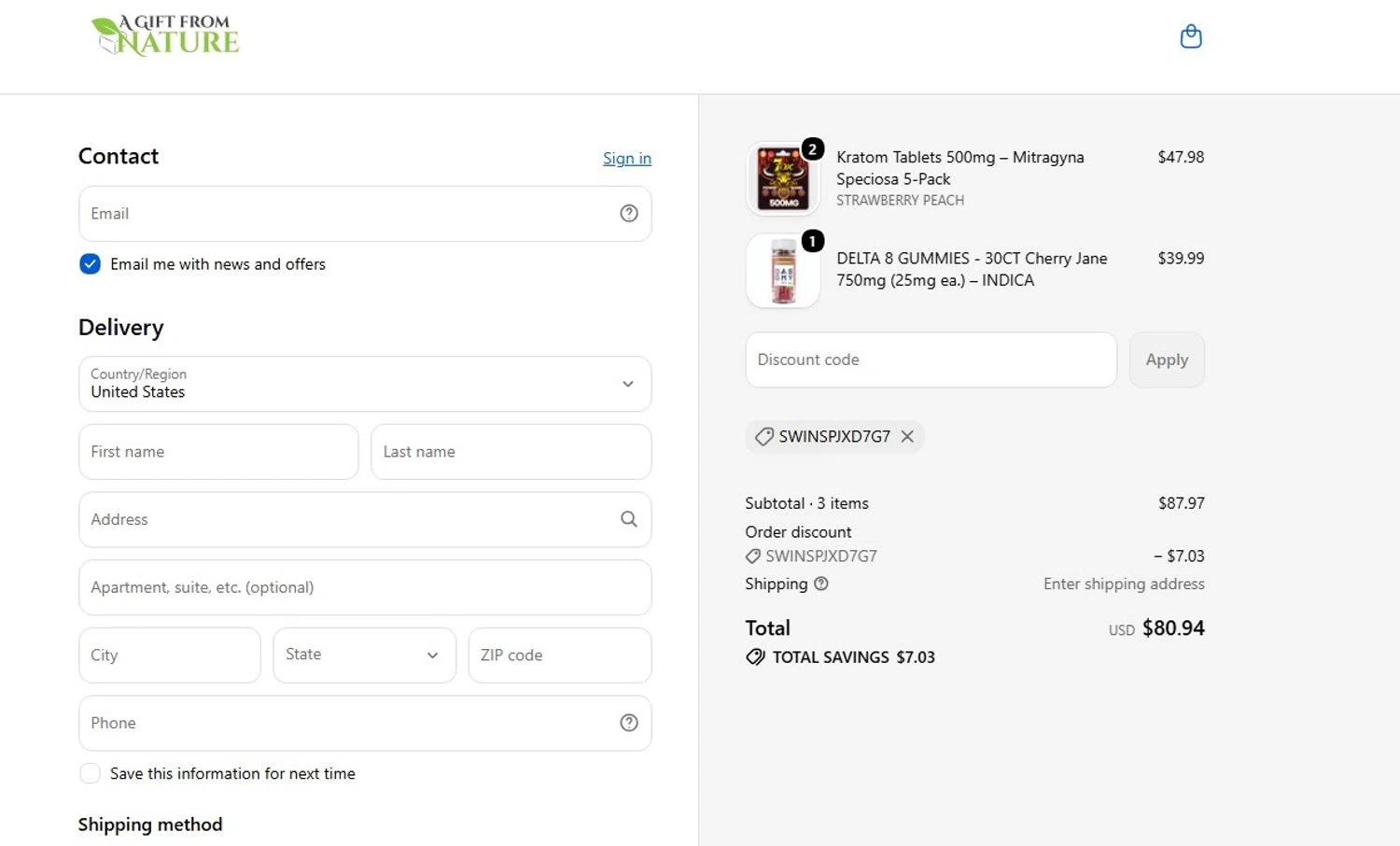
Task: Click the Shipping info question mark icon
Action: 821,584
